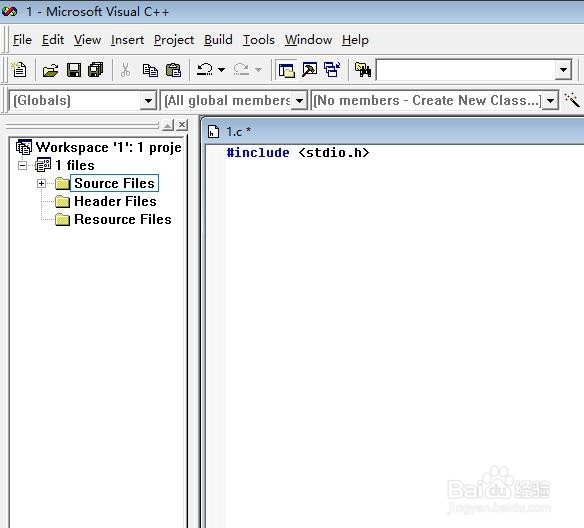Click the Open file toolbar icon
Screen dimensions: 584x528
point(50,70)
